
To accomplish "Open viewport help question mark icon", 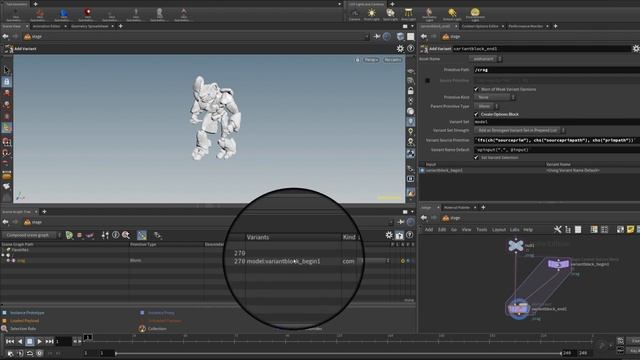I will click(x=410, y=49).
